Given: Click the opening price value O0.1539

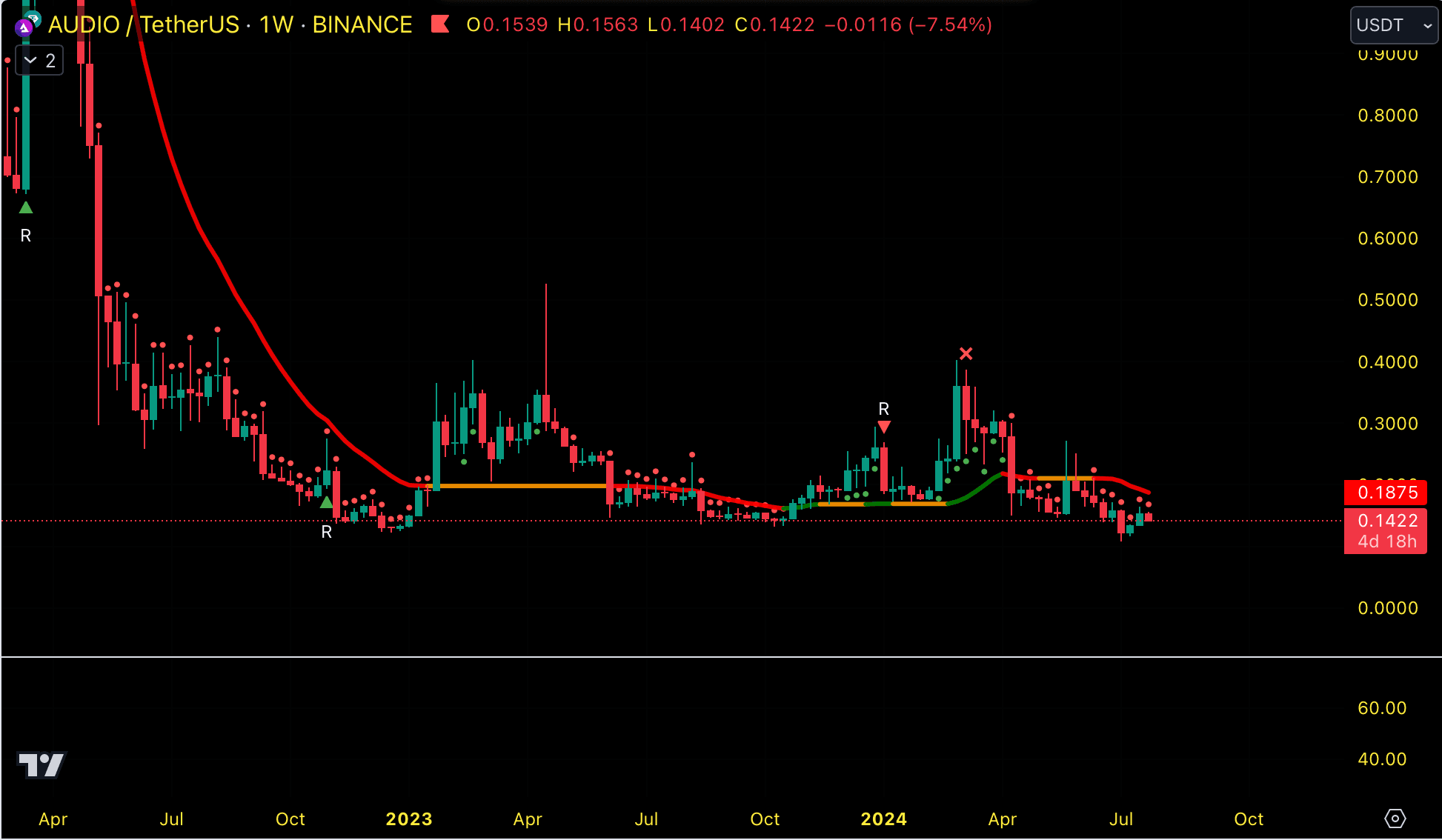Looking at the screenshot, I should coord(507,24).
